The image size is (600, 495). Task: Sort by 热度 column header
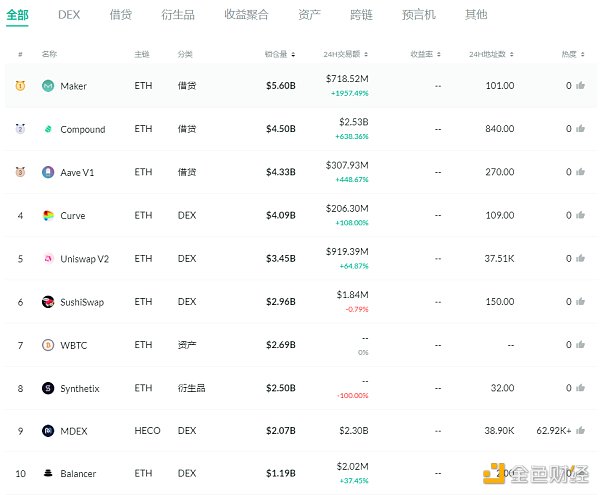(x=571, y=54)
